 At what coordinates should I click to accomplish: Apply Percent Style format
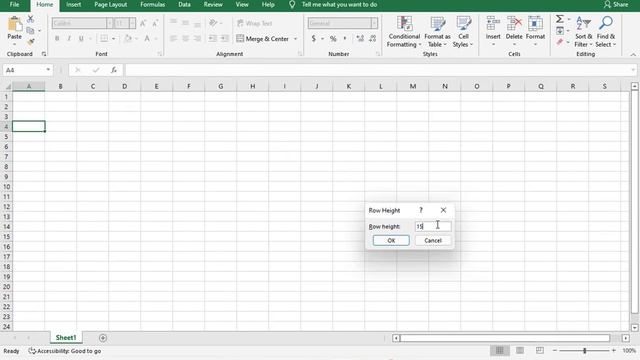[333, 38]
